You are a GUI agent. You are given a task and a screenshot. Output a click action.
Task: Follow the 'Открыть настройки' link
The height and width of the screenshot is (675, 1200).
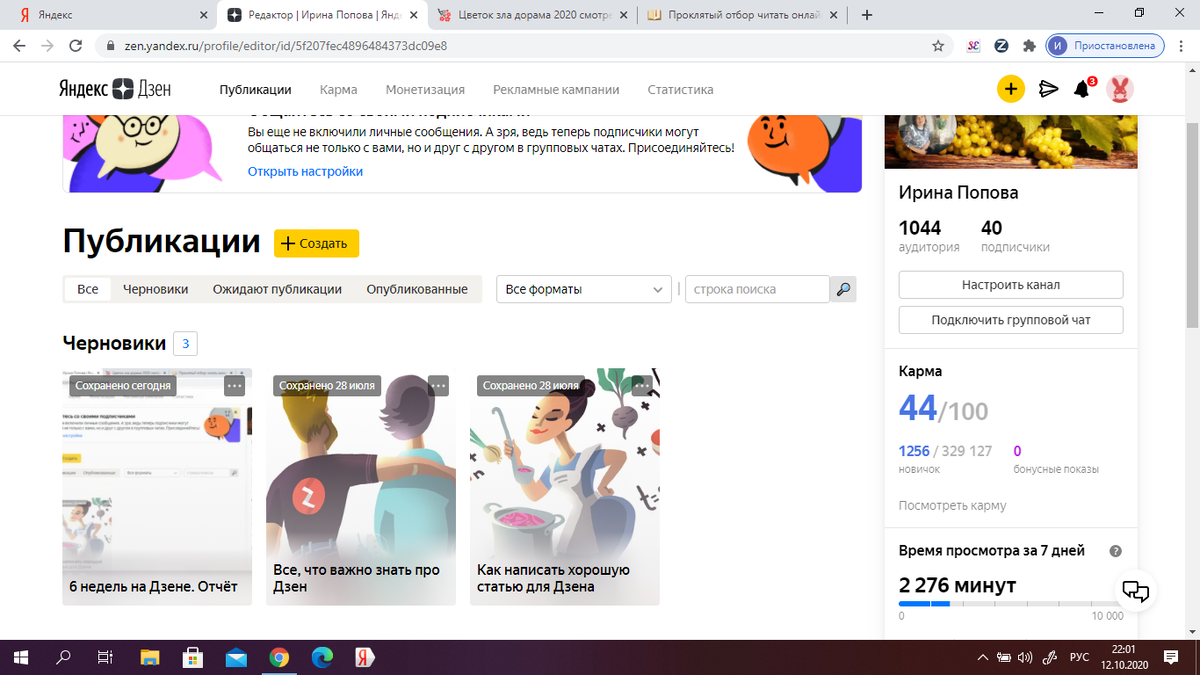[306, 171]
